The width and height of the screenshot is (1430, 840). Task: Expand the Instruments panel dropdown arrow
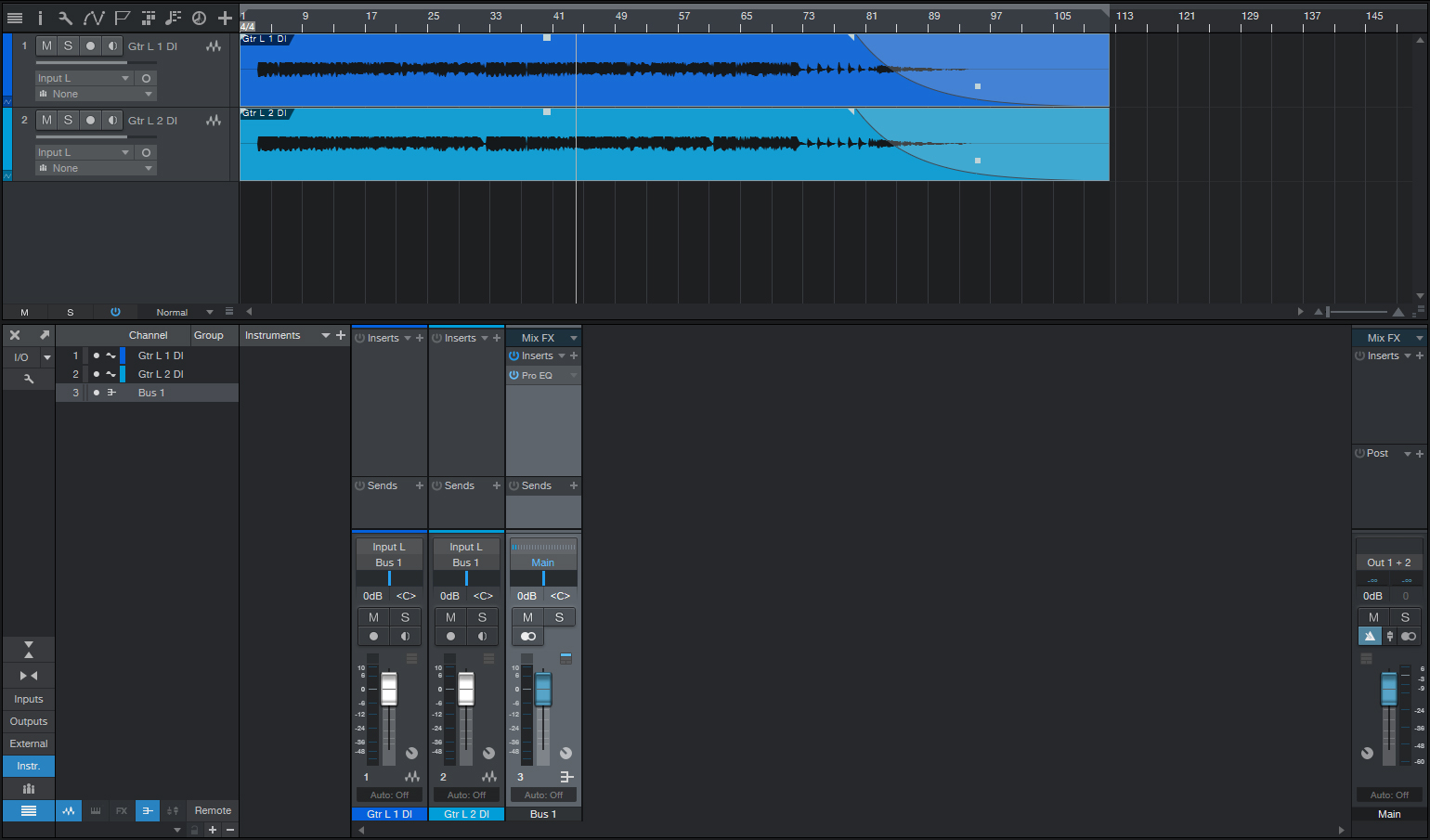(x=326, y=335)
